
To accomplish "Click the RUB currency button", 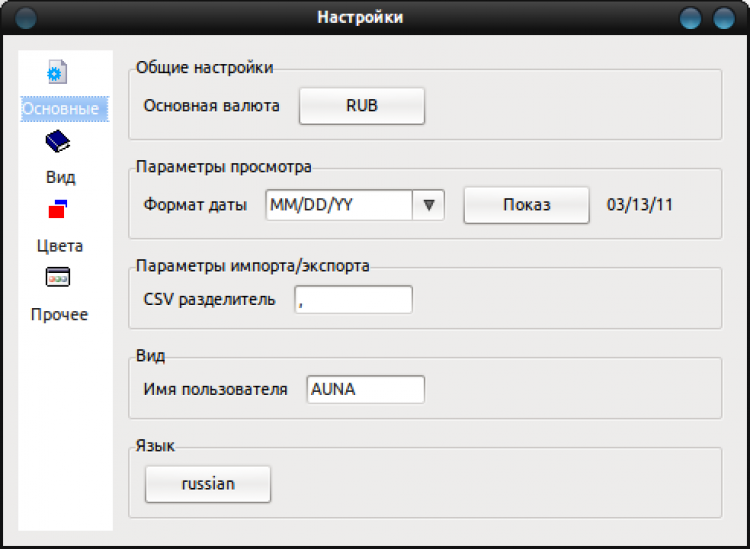I will (x=362, y=105).
